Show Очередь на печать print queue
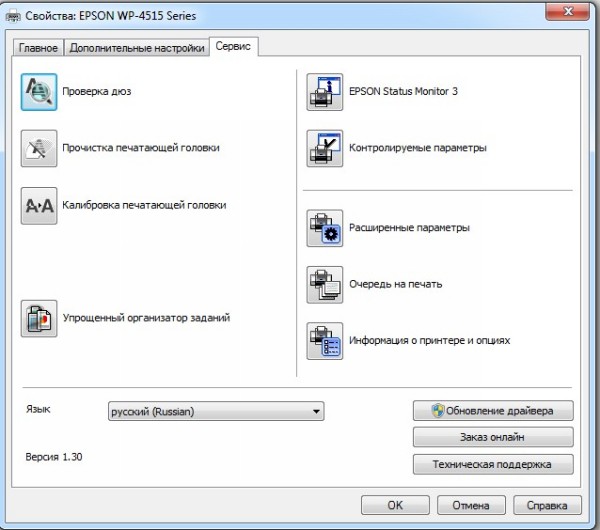The width and height of the screenshot is (600, 530). click(x=324, y=284)
